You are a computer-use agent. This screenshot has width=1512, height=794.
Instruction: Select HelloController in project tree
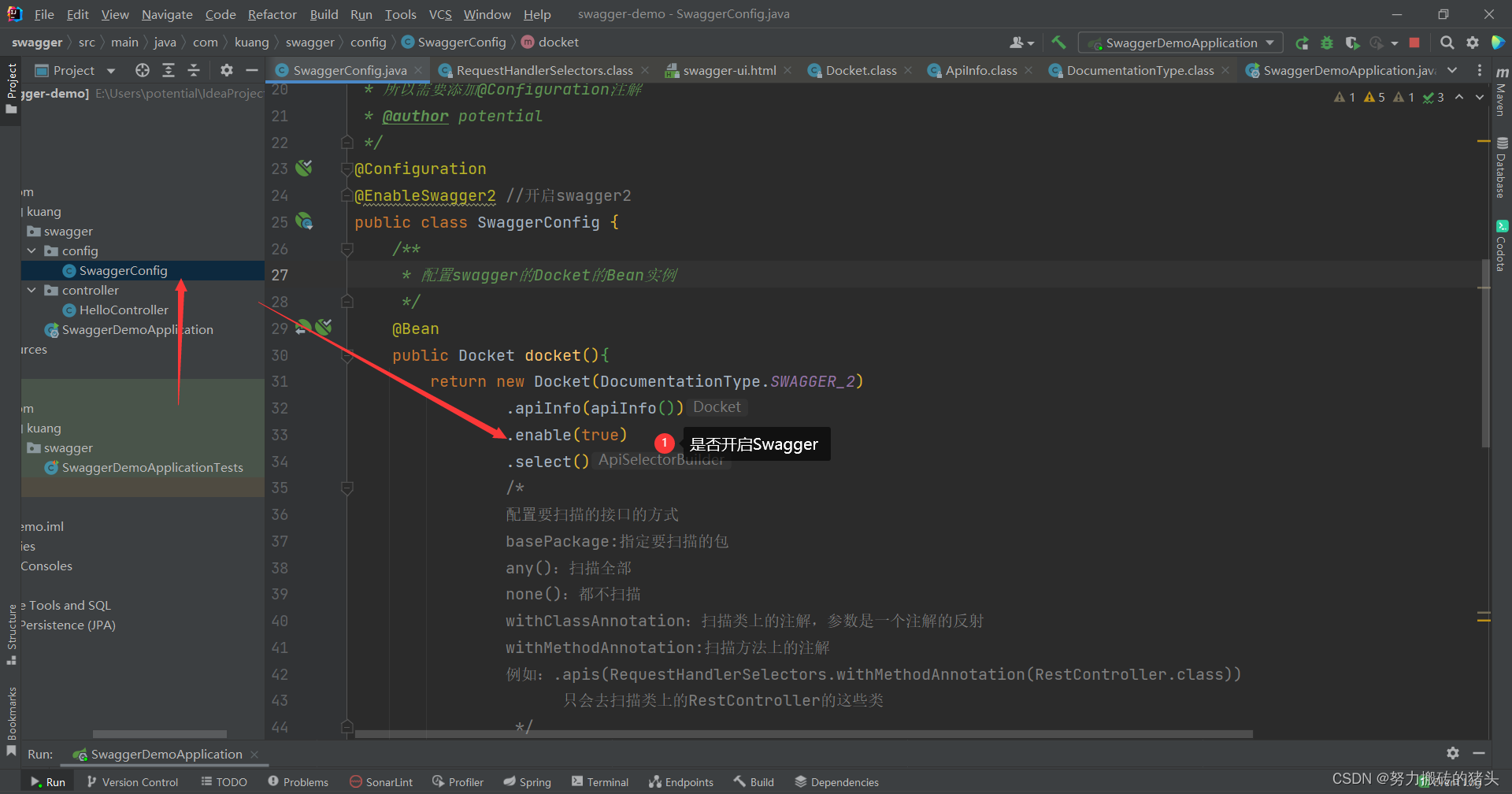[124, 310]
